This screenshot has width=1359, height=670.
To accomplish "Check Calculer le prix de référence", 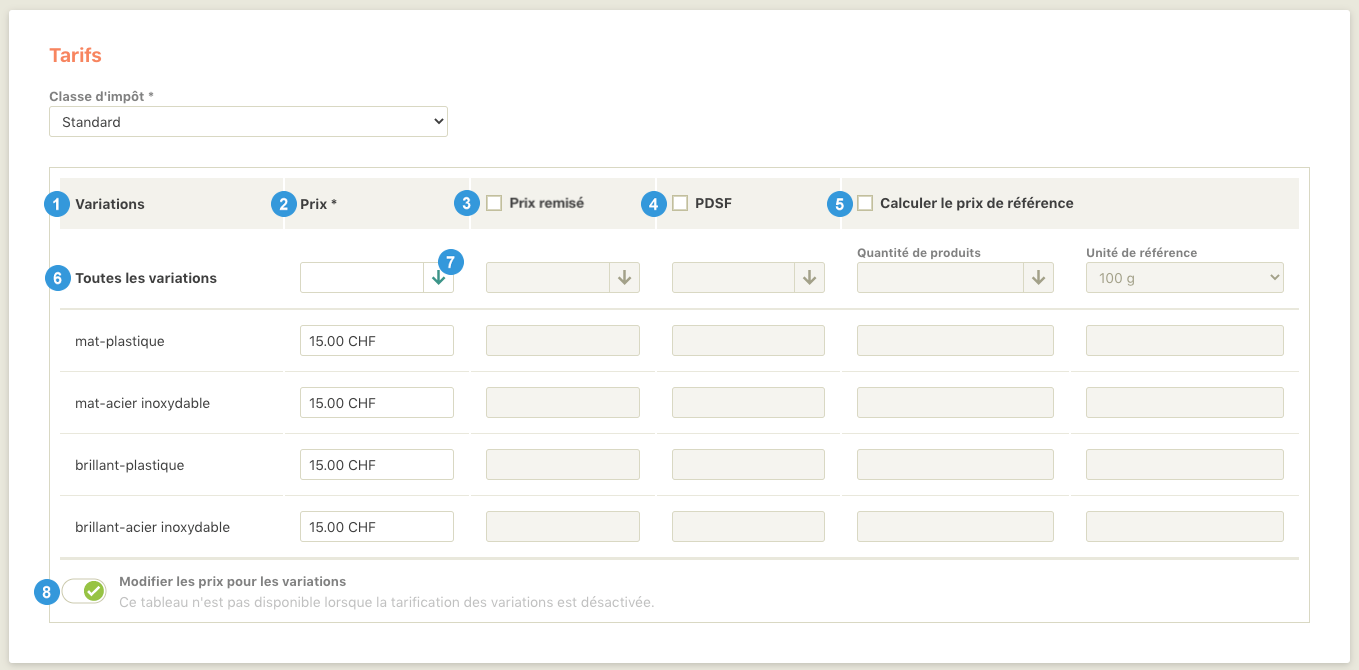I will tap(865, 203).
